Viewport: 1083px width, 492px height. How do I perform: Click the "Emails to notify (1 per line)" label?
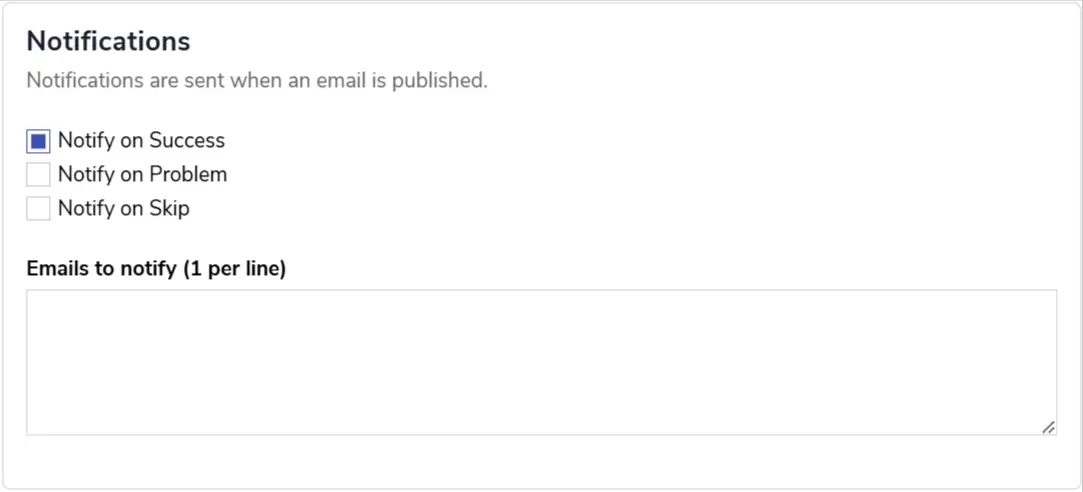156,269
